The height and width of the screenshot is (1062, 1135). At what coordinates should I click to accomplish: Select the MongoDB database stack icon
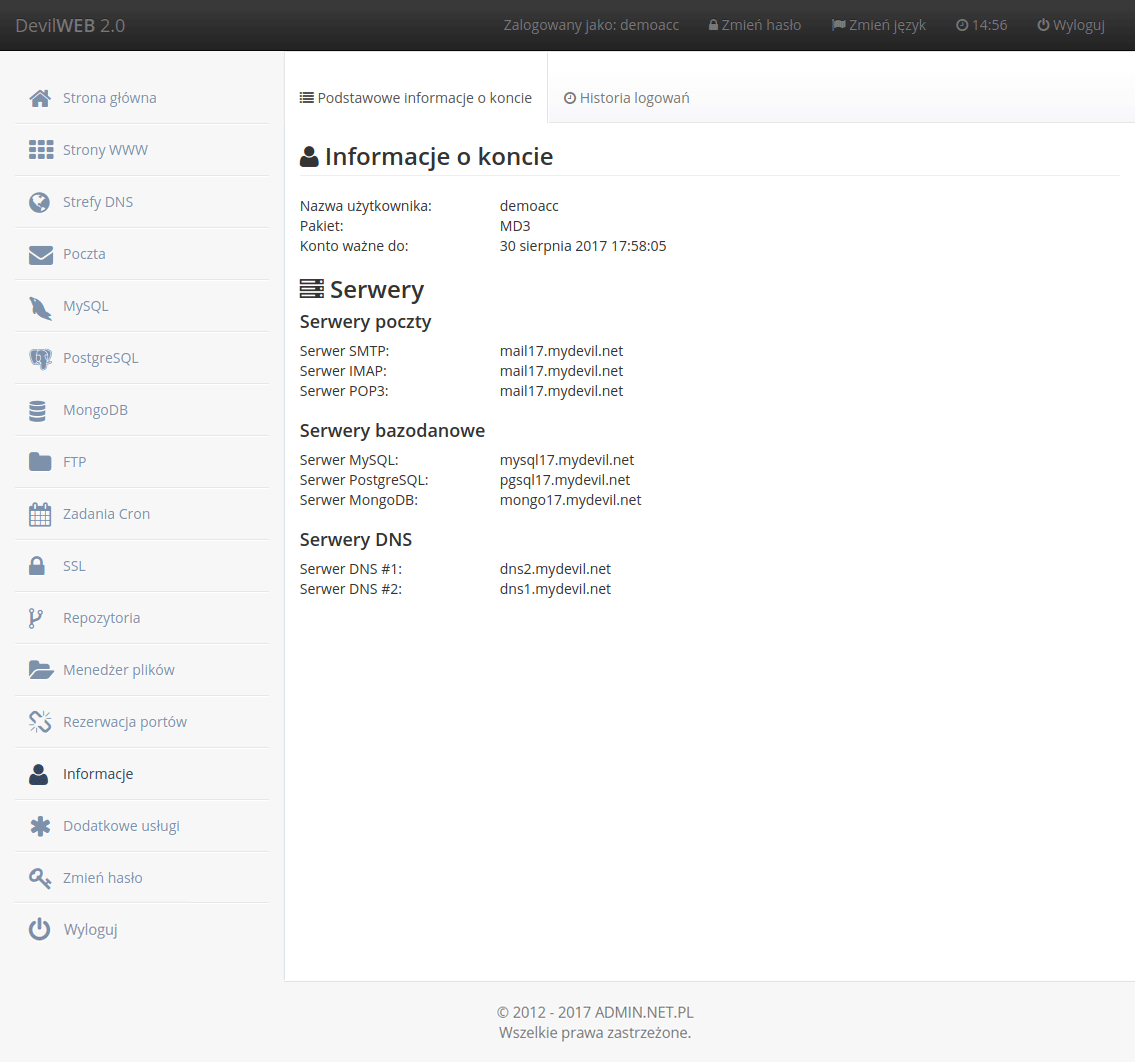[x=38, y=410]
